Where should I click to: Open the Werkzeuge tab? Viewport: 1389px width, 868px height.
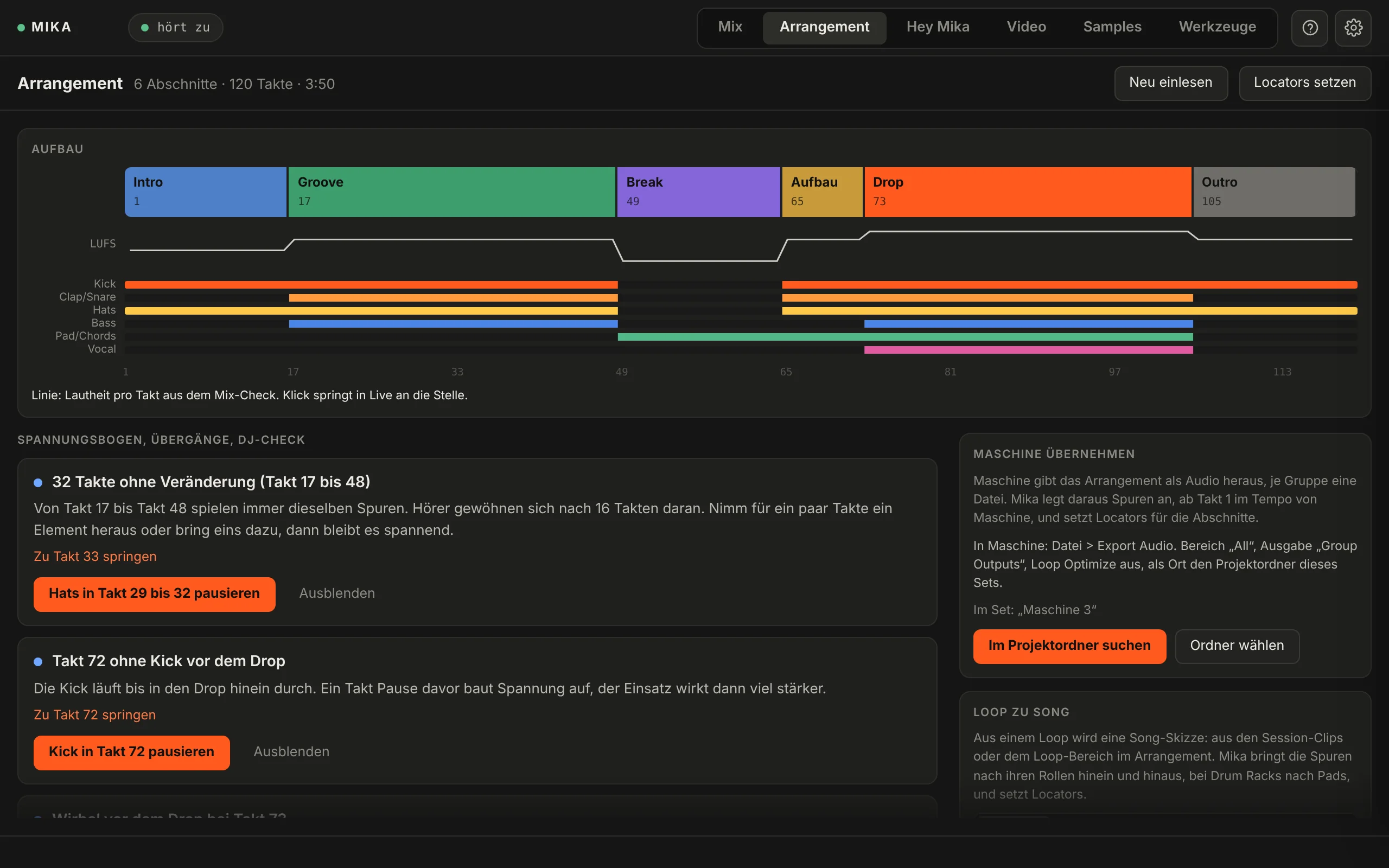point(1218,27)
